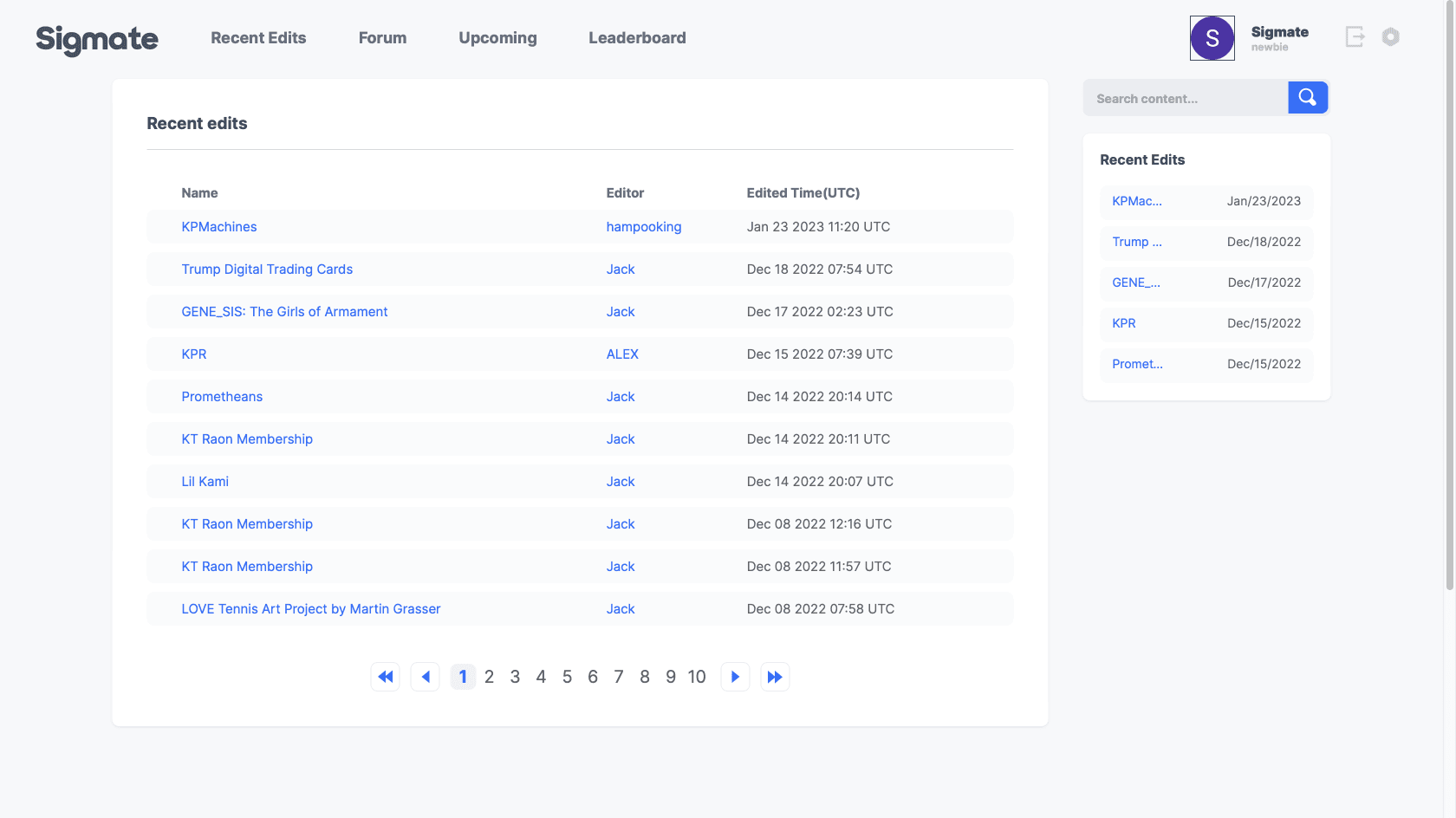This screenshot has width=1456, height=818.
Task: Jump to the first page of results
Action: click(x=386, y=677)
